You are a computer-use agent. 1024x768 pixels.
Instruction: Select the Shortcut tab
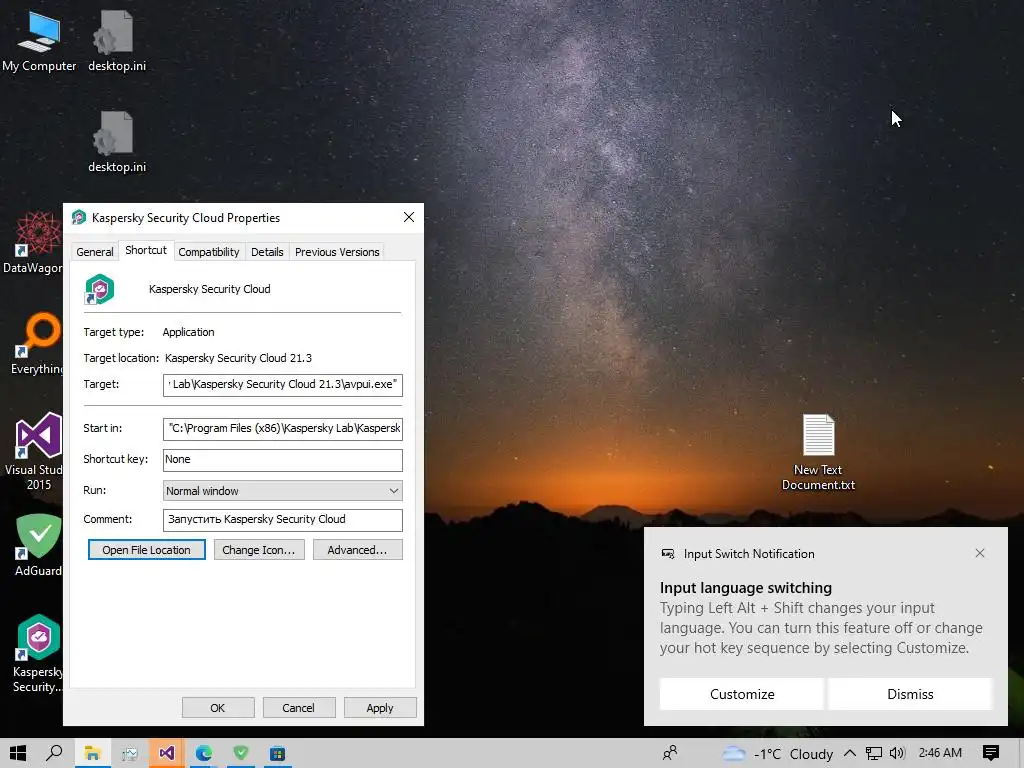click(146, 250)
